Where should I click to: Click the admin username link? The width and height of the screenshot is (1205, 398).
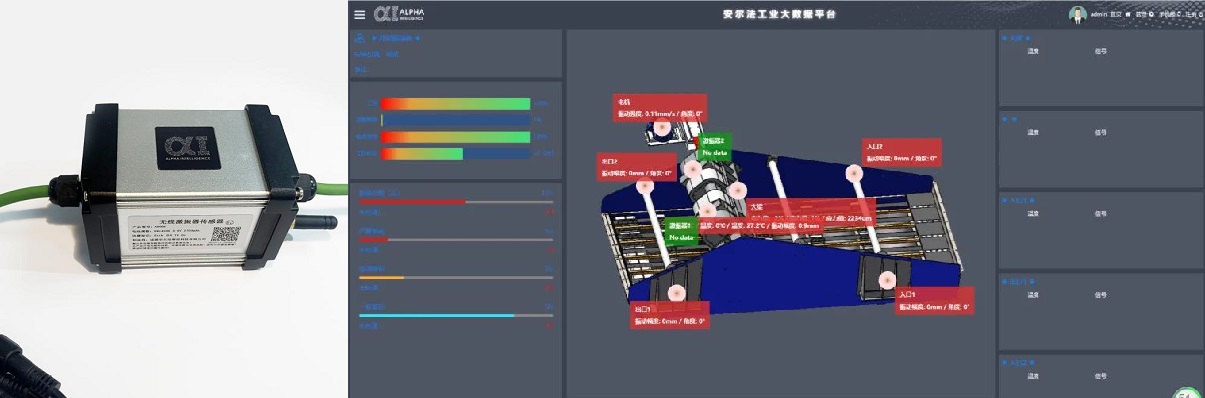(x=1098, y=15)
